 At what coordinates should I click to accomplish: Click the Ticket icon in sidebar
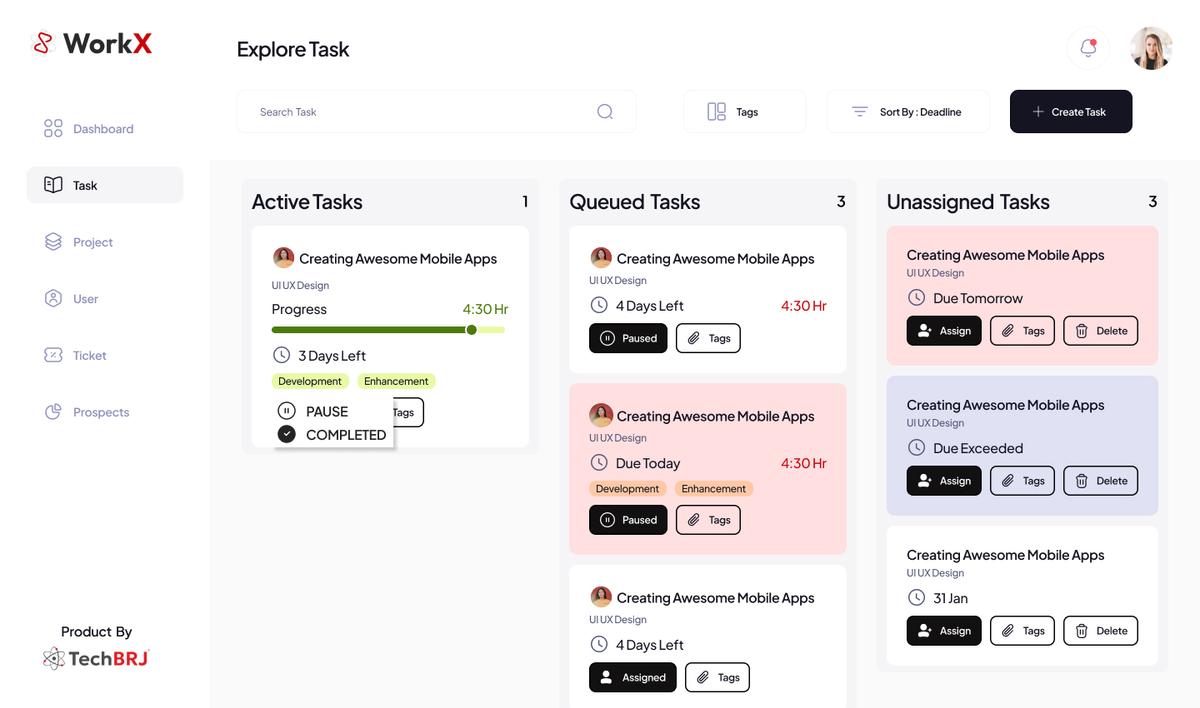(x=53, y=355)
